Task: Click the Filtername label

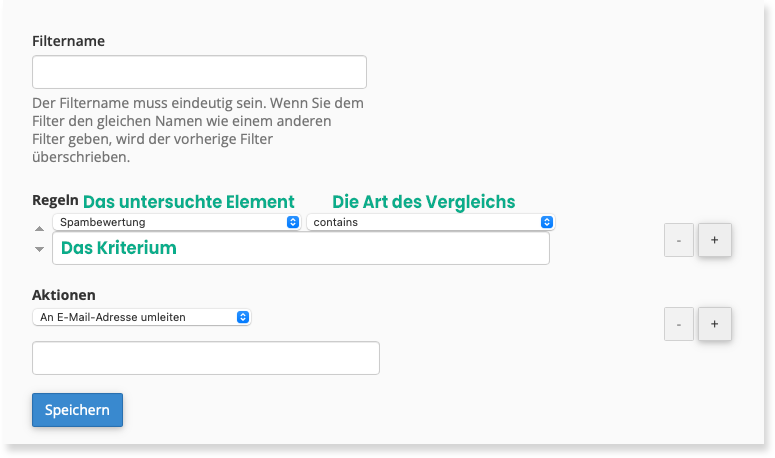Action: (68, 41)
